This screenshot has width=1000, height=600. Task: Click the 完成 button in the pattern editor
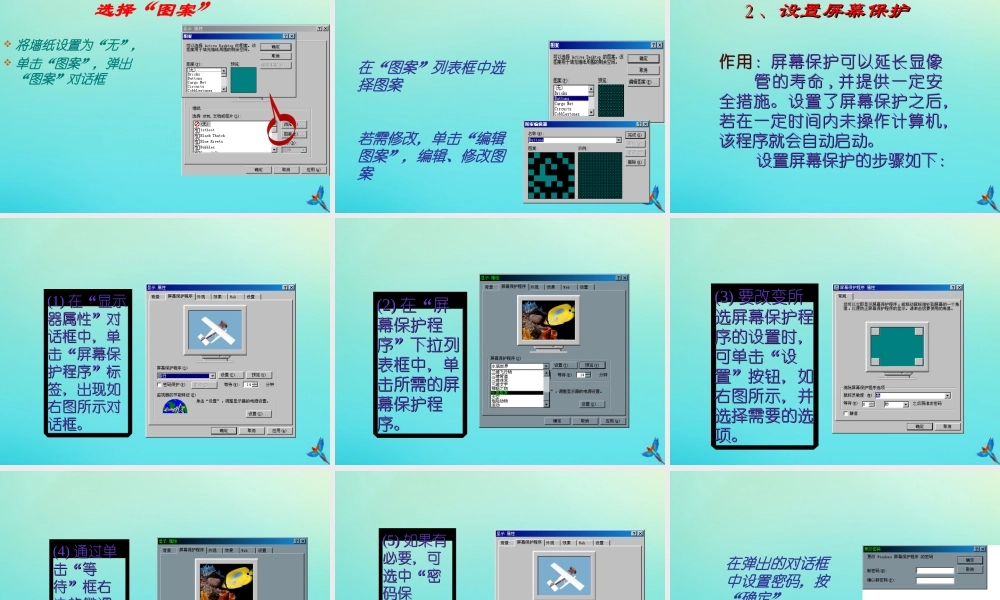[635, 135]
